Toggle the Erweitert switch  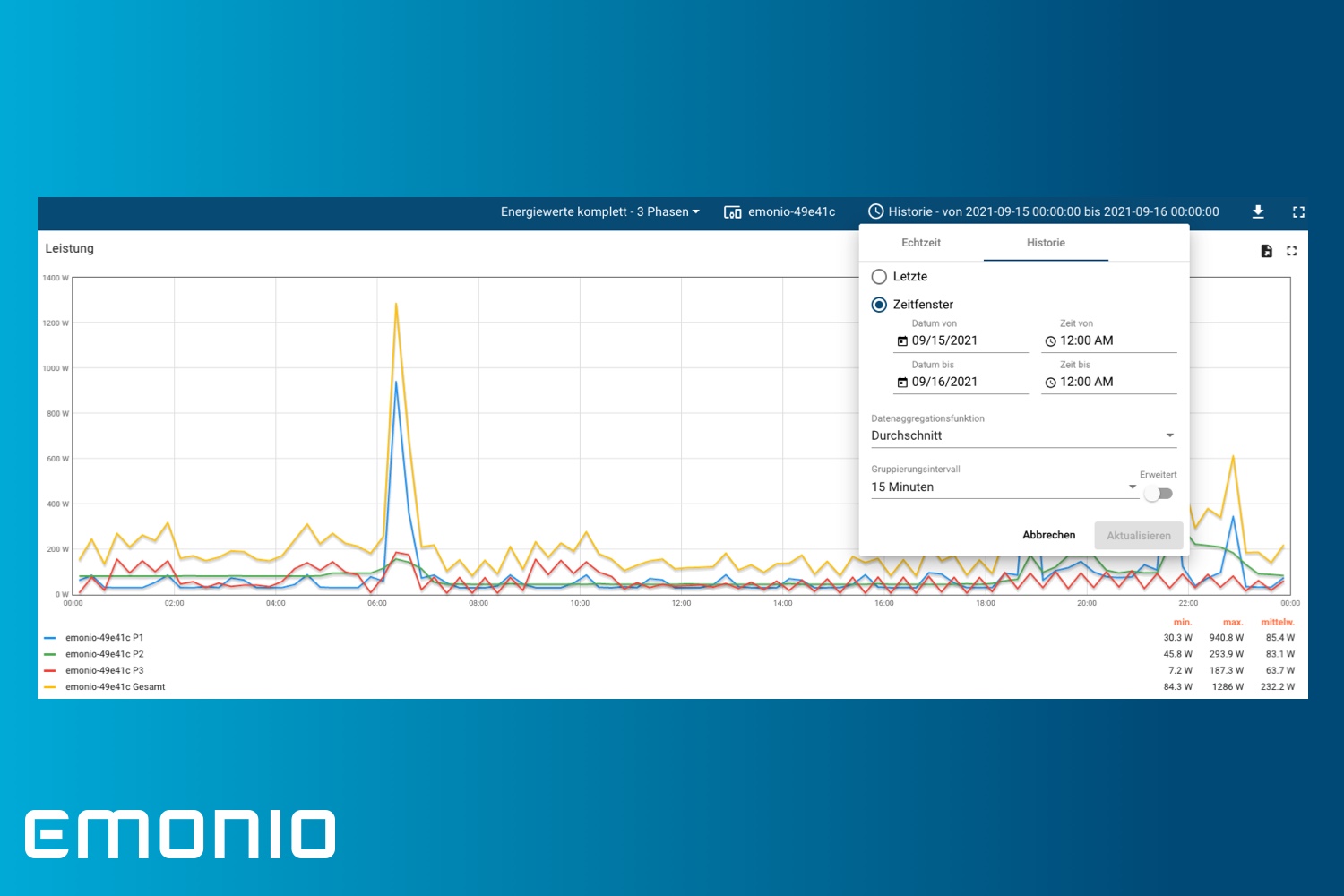(x=1159, y=494)
